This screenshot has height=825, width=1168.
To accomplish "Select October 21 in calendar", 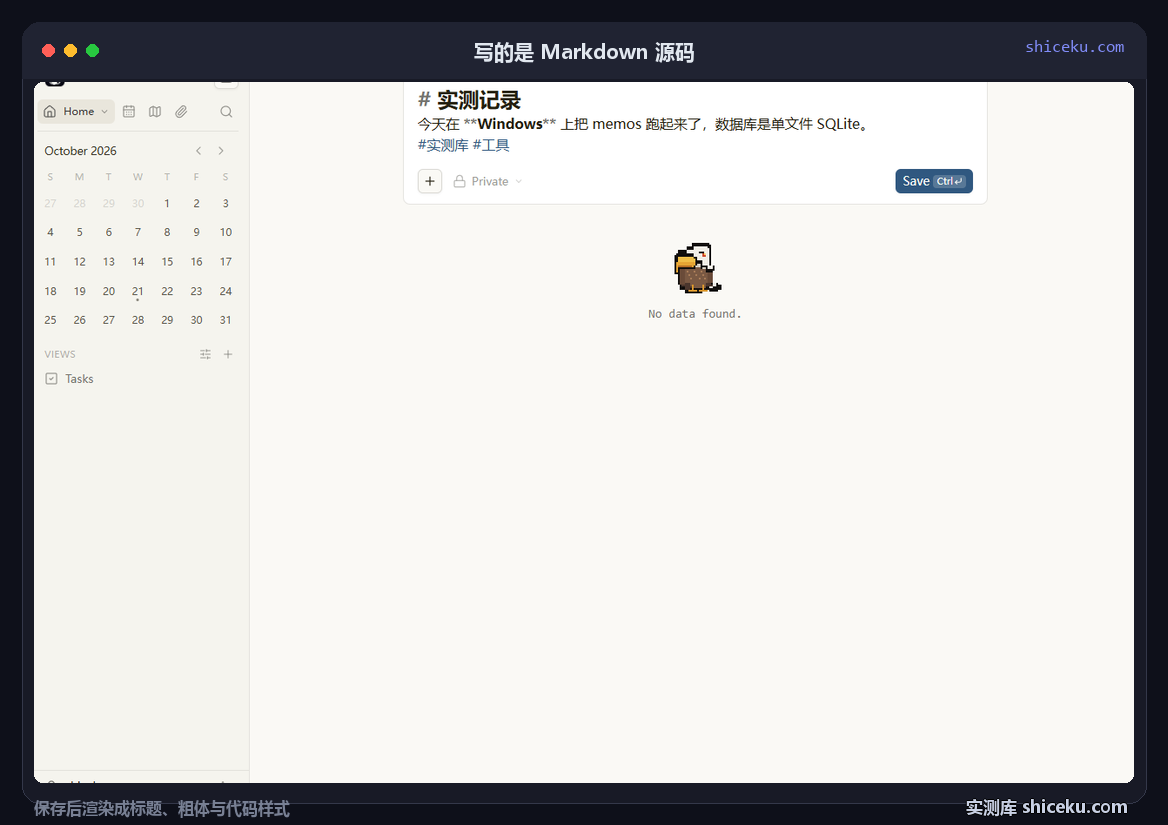I will click(138, 291).
